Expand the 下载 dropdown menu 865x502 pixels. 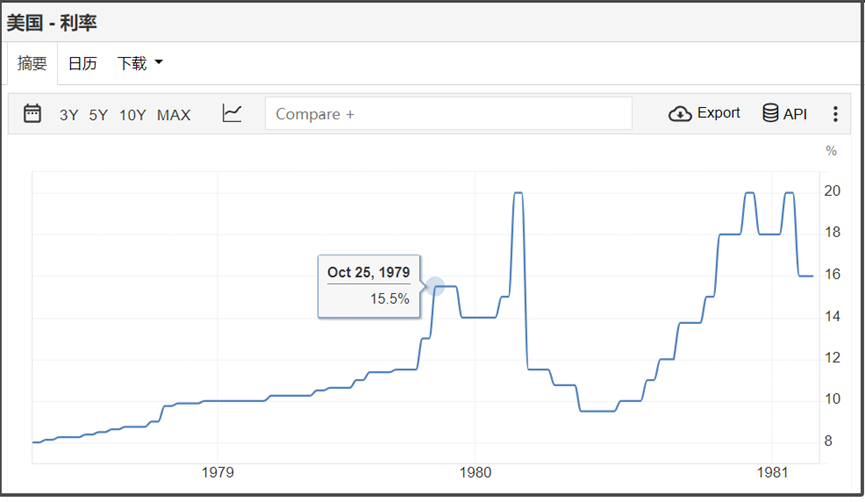coord(139,64)
